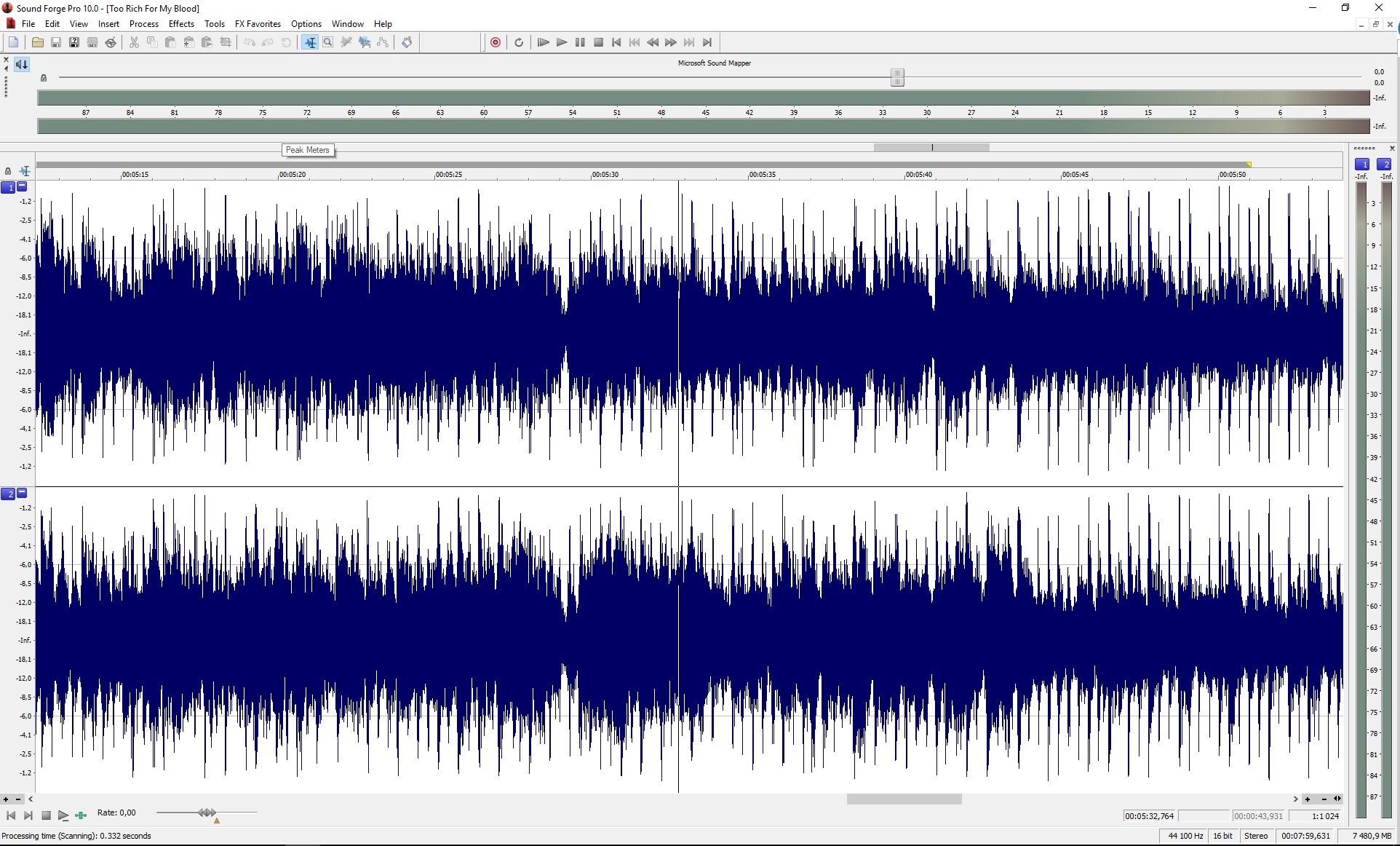Viewport: 1400px width, 846px height.
Task: Click the data window Play button
Action: 63,815
